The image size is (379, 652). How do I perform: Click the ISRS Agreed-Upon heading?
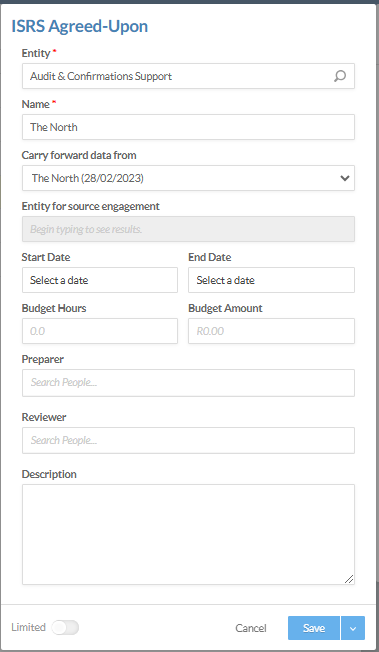tap(79, 26)
